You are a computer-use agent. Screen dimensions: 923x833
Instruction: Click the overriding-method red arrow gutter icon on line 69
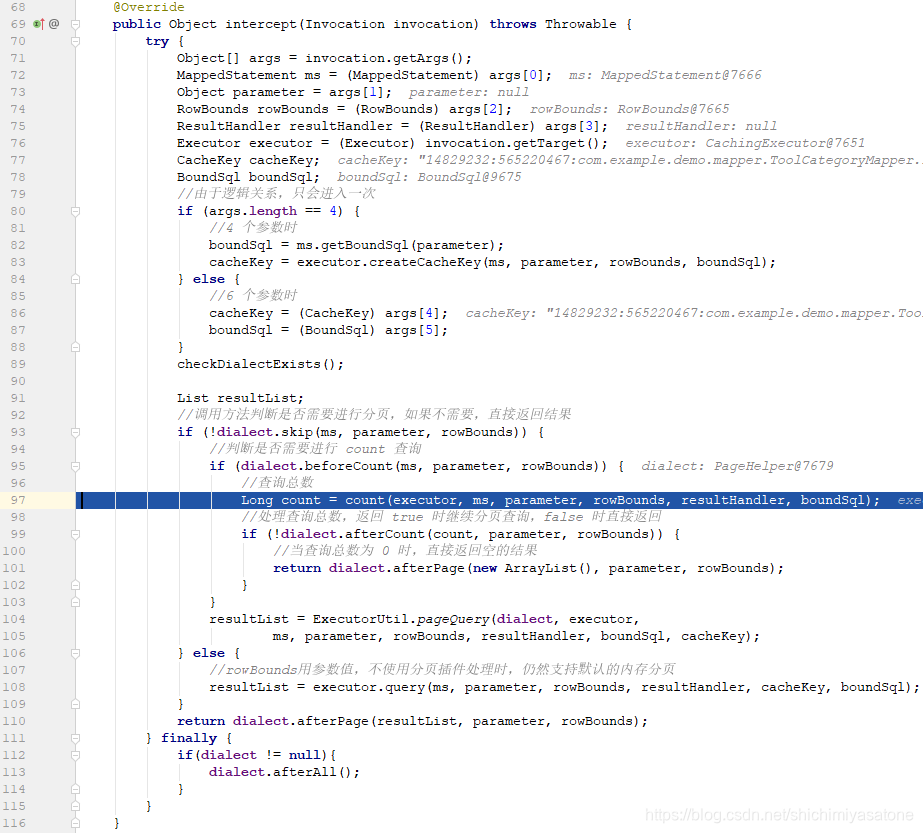click(x=42, y=24)
